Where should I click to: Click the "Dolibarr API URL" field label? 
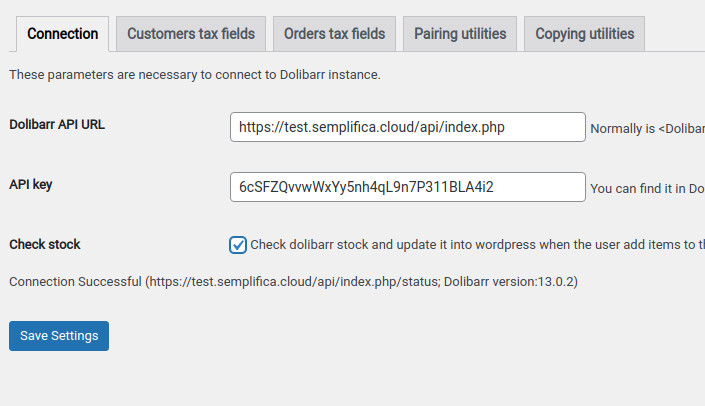57,125
